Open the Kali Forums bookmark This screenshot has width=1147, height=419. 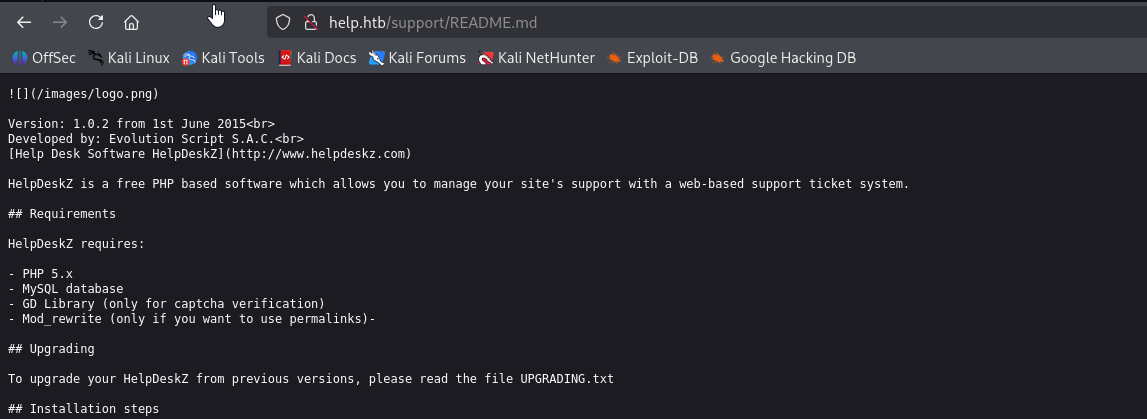coord(417,58)
